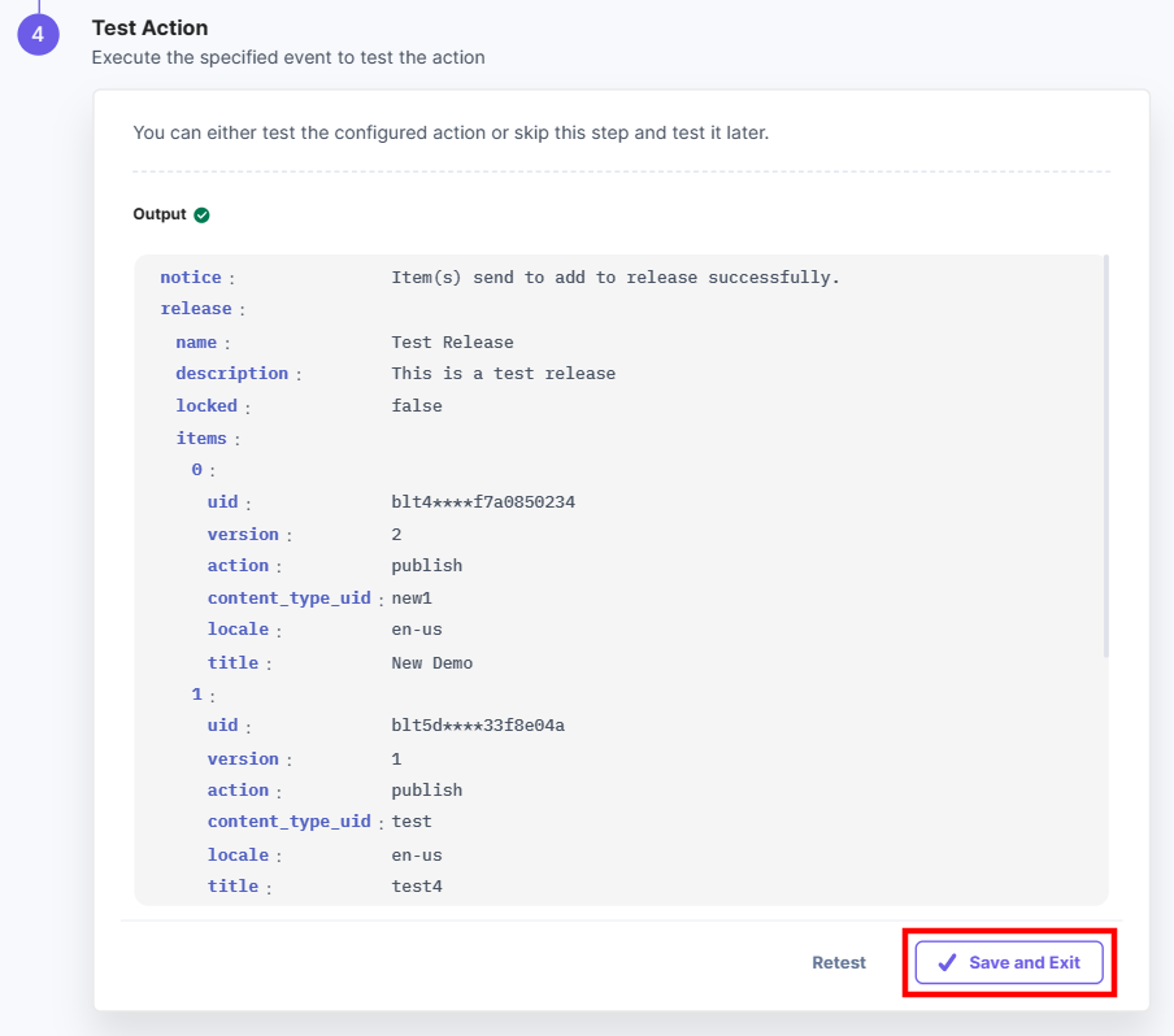Click the item index '0' key
The height and width of the screenshot is (1036, 1174).
(197, 470)
